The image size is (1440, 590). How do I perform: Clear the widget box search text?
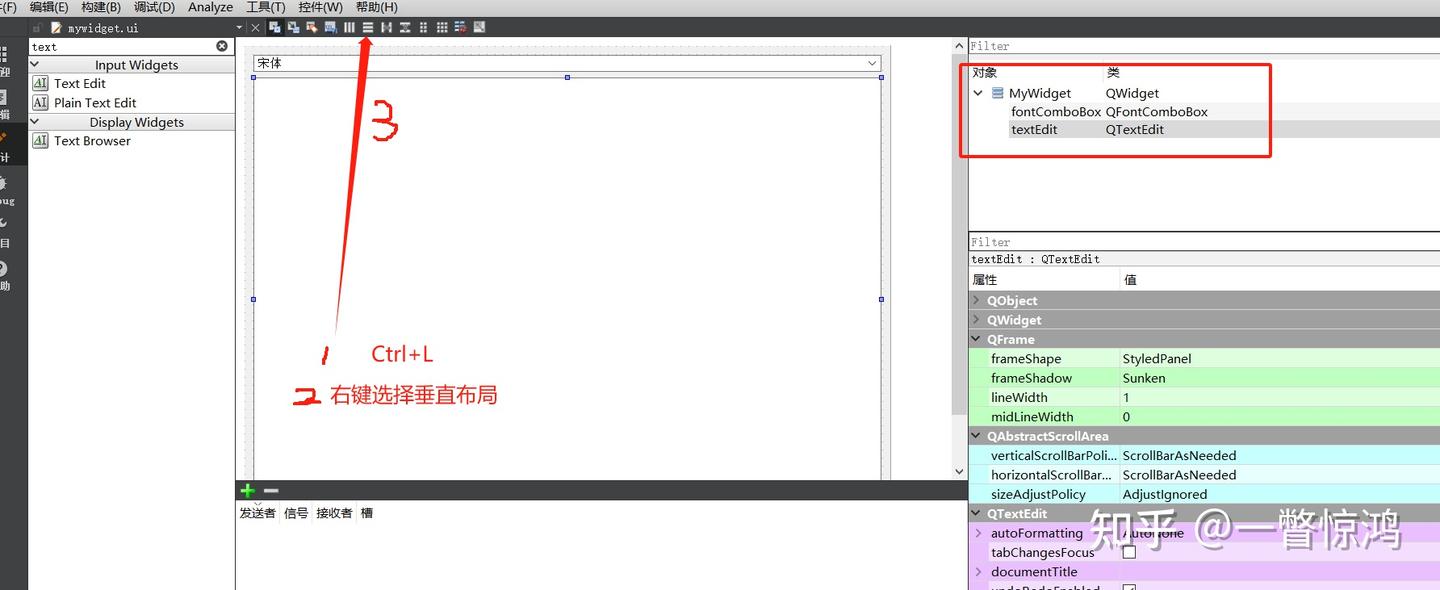(x=222, y=46)
